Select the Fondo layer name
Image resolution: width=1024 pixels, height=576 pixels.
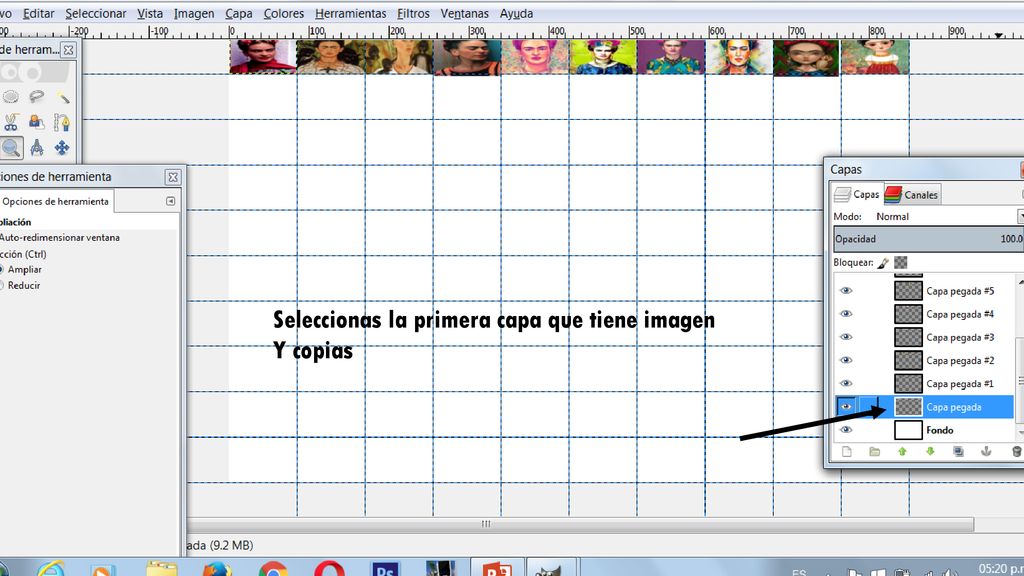click(940, 430)
